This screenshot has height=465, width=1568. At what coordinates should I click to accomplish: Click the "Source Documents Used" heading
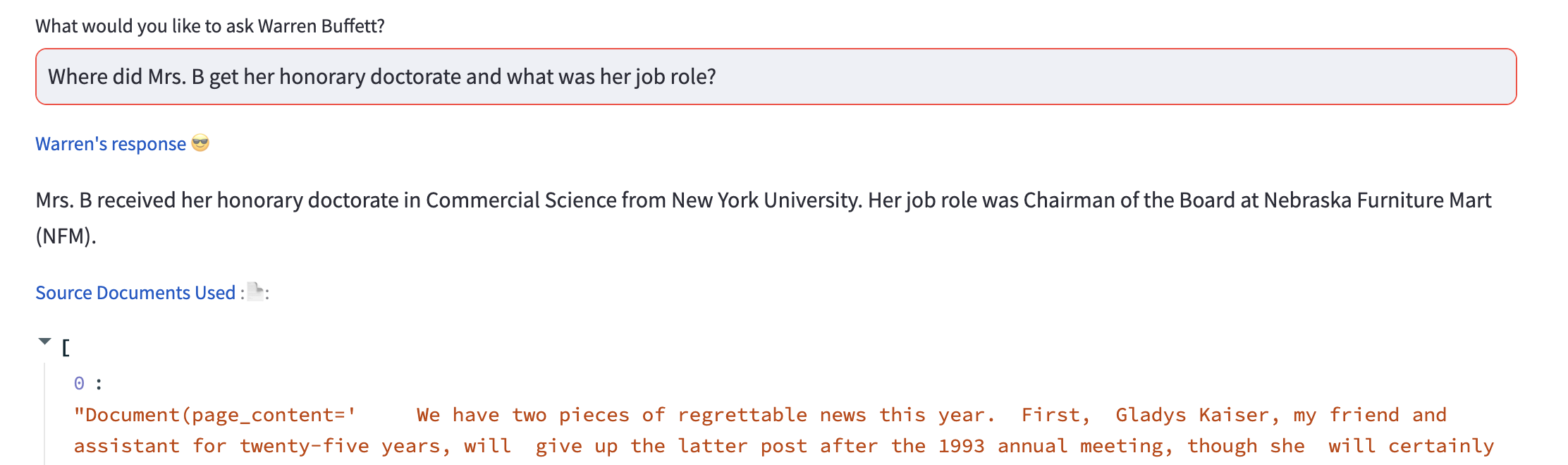coord(135,293)
